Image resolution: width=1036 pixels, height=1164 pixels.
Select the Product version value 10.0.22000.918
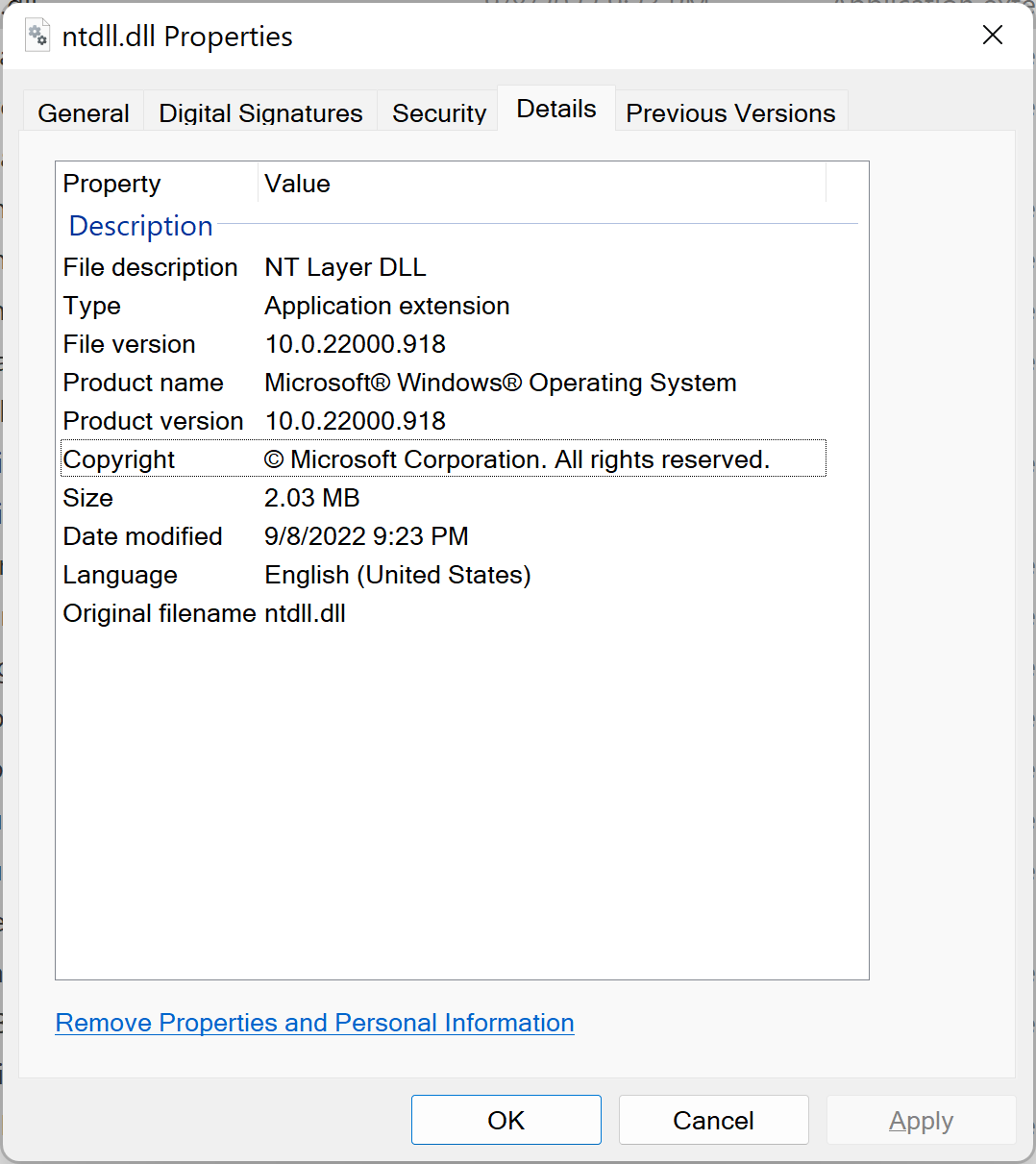[356, 421]
